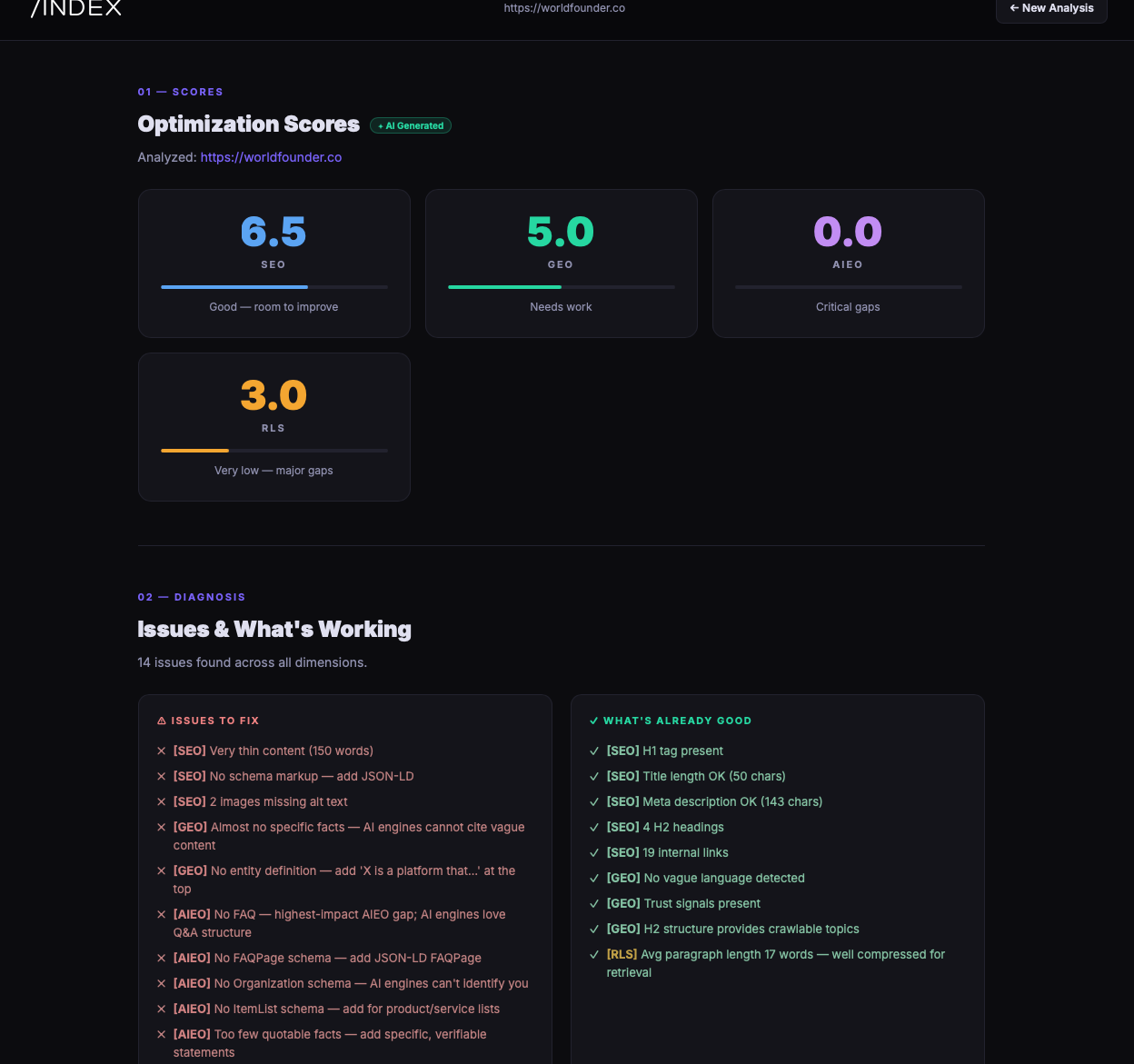Click X icon next to Very thin content
This screenshot has width=1134, height=1064.
point(162,751)
